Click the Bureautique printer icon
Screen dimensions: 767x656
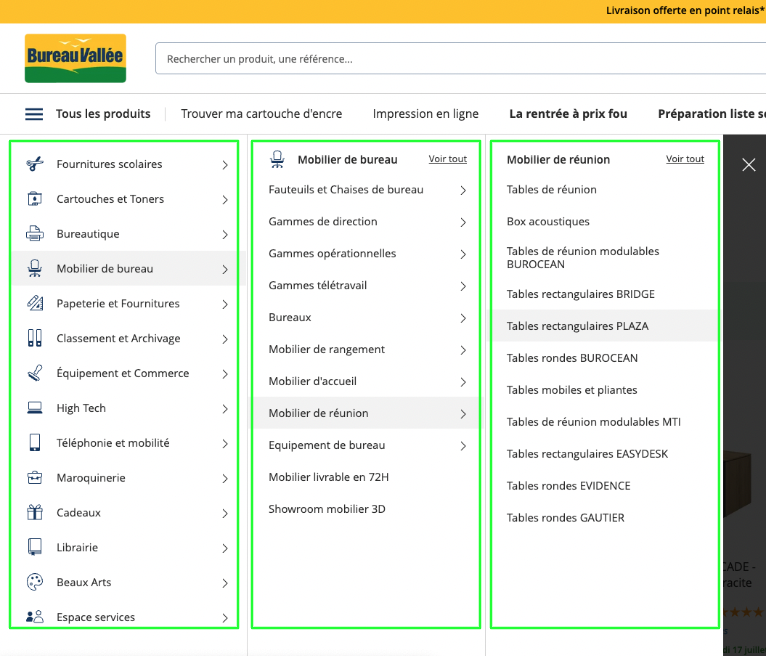(35, 234)
